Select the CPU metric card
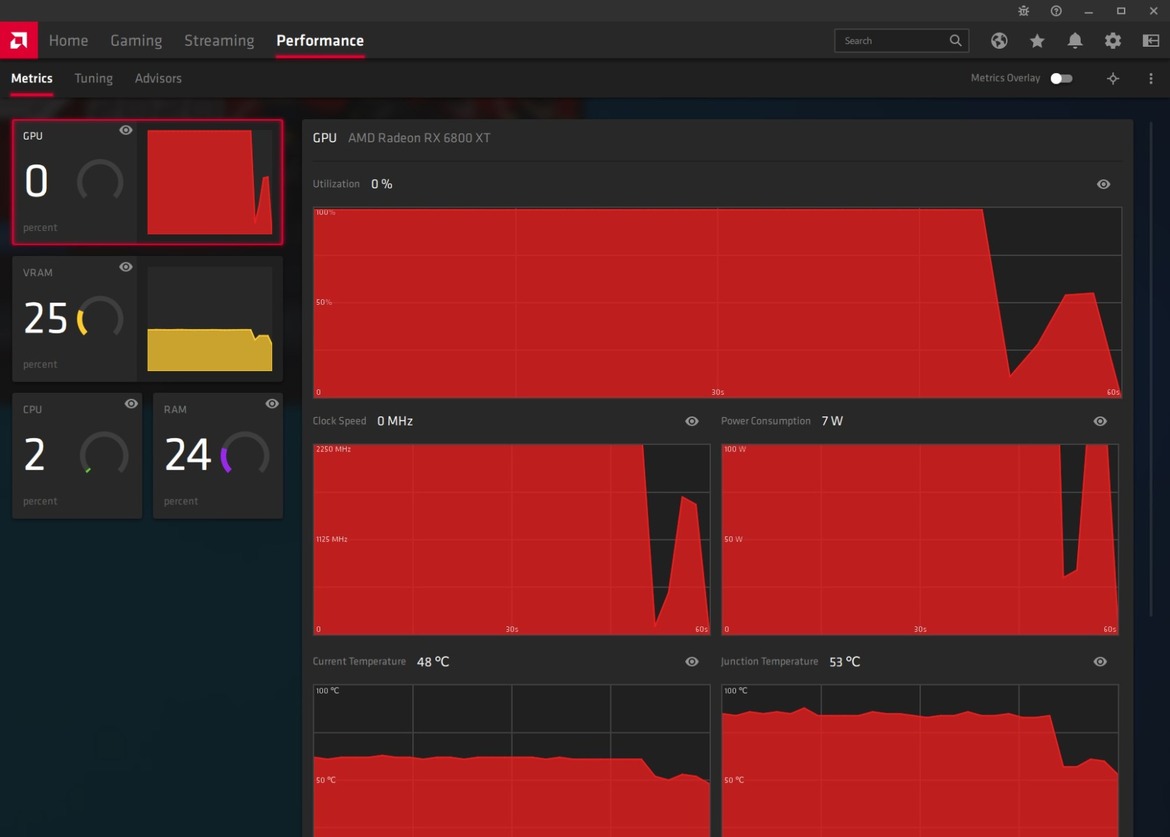The width and height of the screenshot is (1170, 837). click(x=77, y=456)
